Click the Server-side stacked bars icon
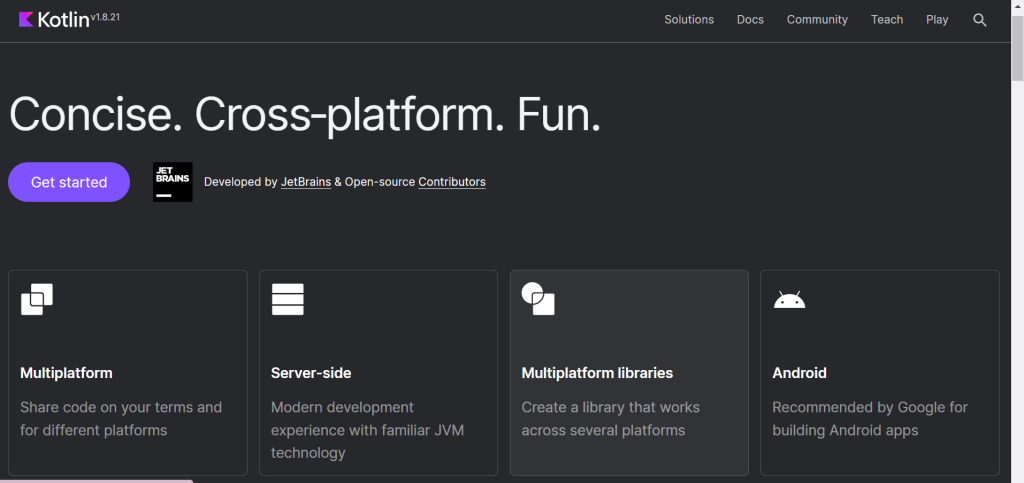Image resolution: width=1024 pixels, height=483 pixels. pos(287,300)
